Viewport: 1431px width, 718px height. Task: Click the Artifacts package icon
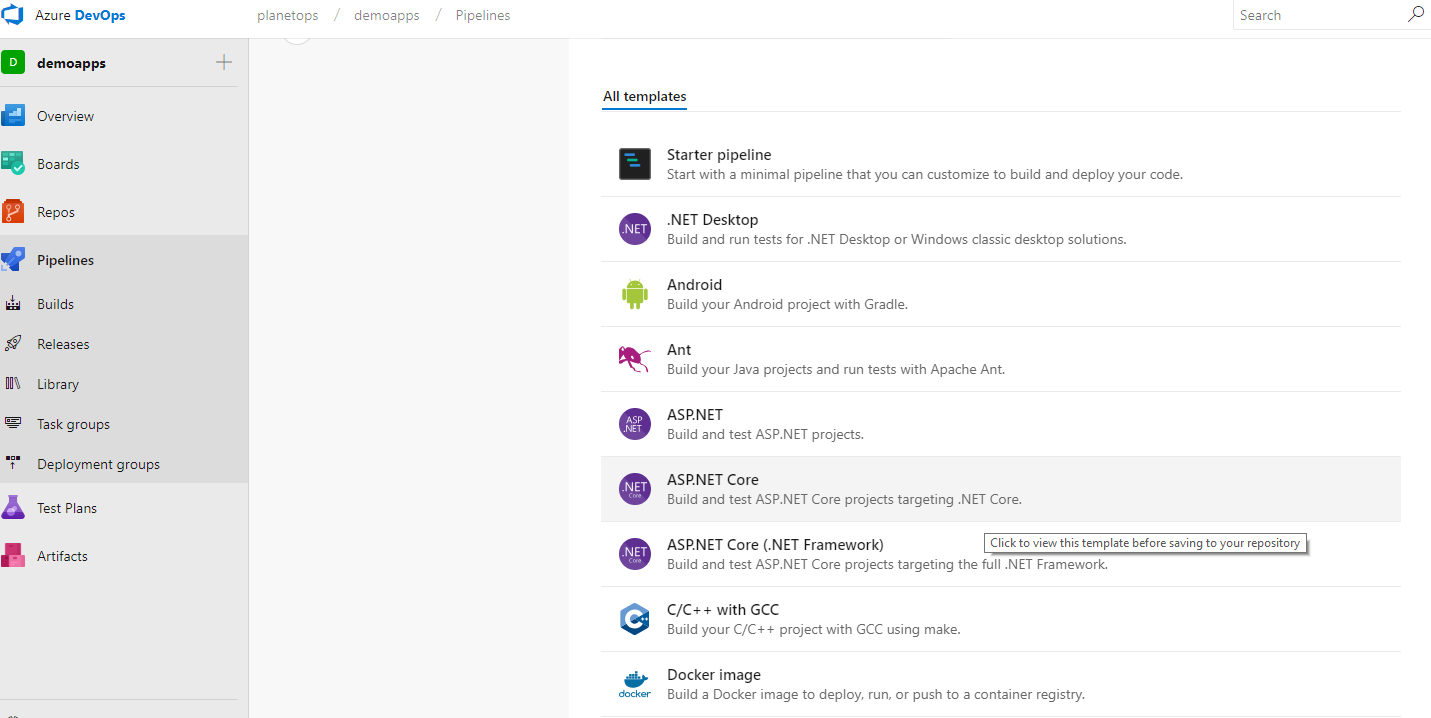click(x=13, y=556)
